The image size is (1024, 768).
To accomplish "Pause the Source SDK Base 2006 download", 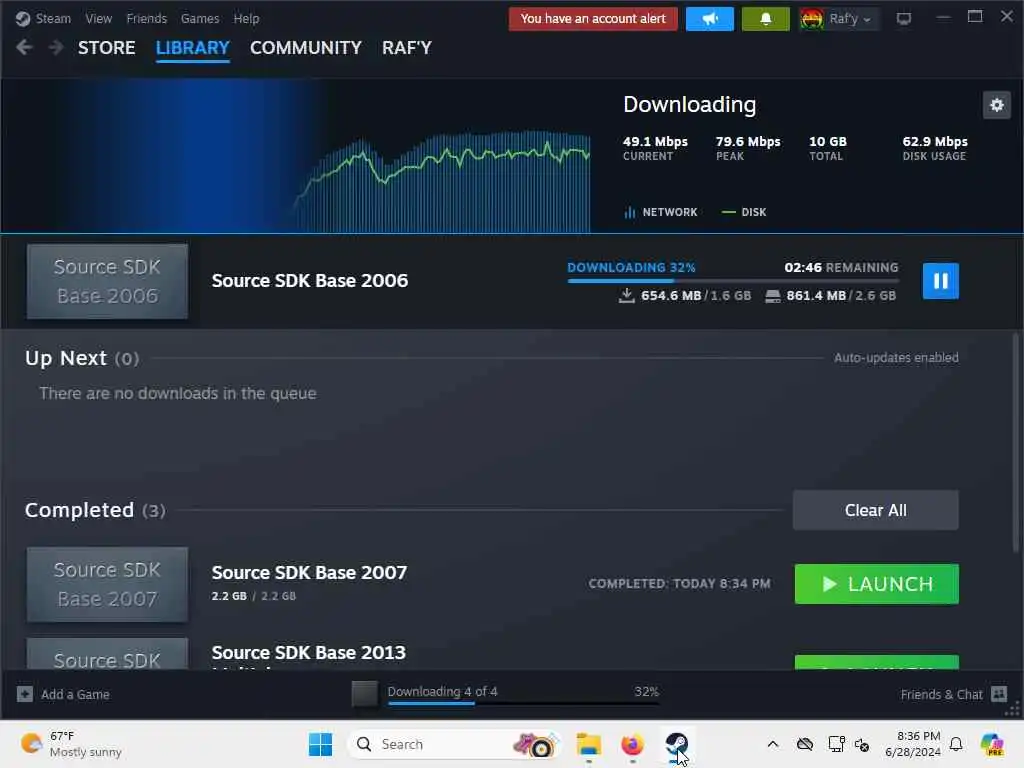I will pyautogui.click(x=940, y=281).
